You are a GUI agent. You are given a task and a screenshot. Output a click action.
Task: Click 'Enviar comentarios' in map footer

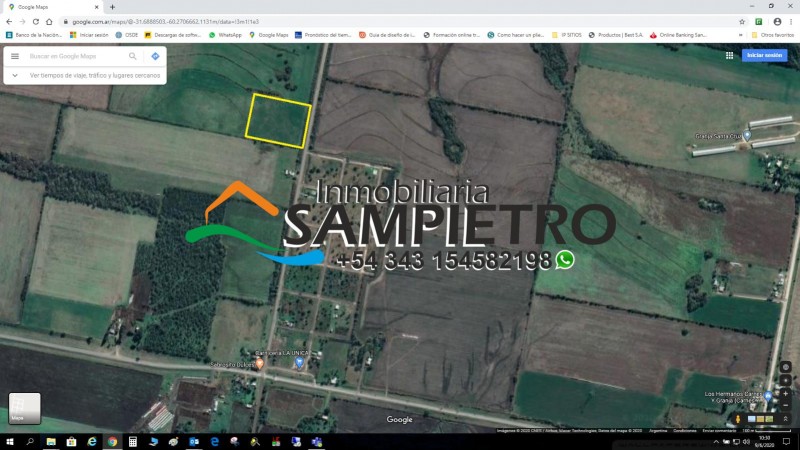[719, 431]
